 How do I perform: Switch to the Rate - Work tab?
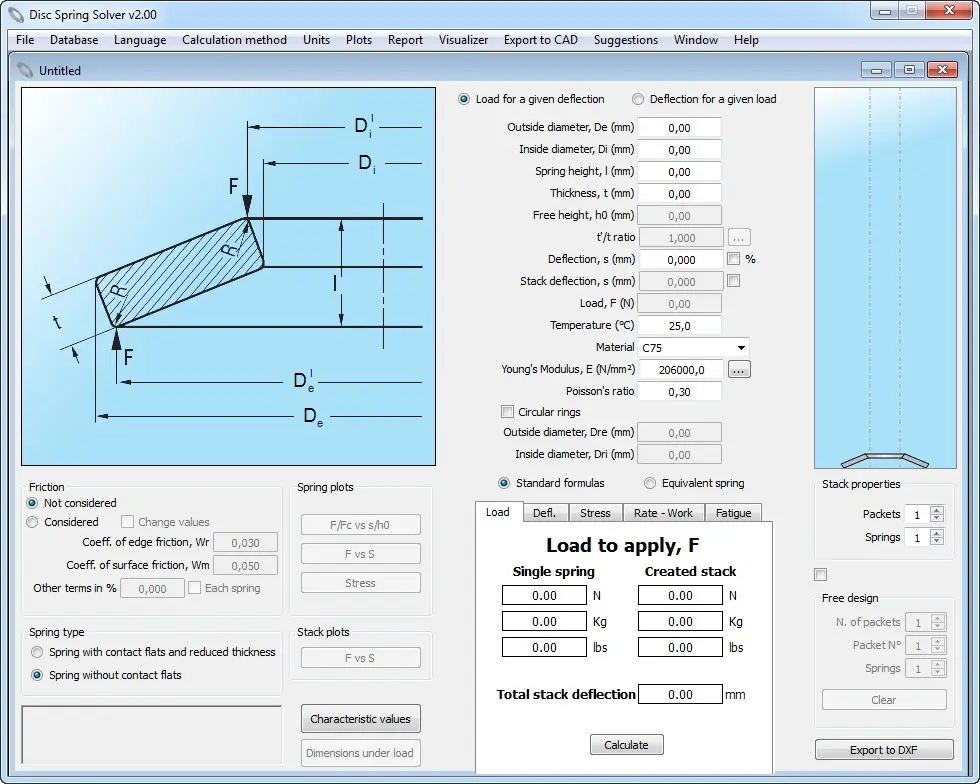click(x=663, y=513)
